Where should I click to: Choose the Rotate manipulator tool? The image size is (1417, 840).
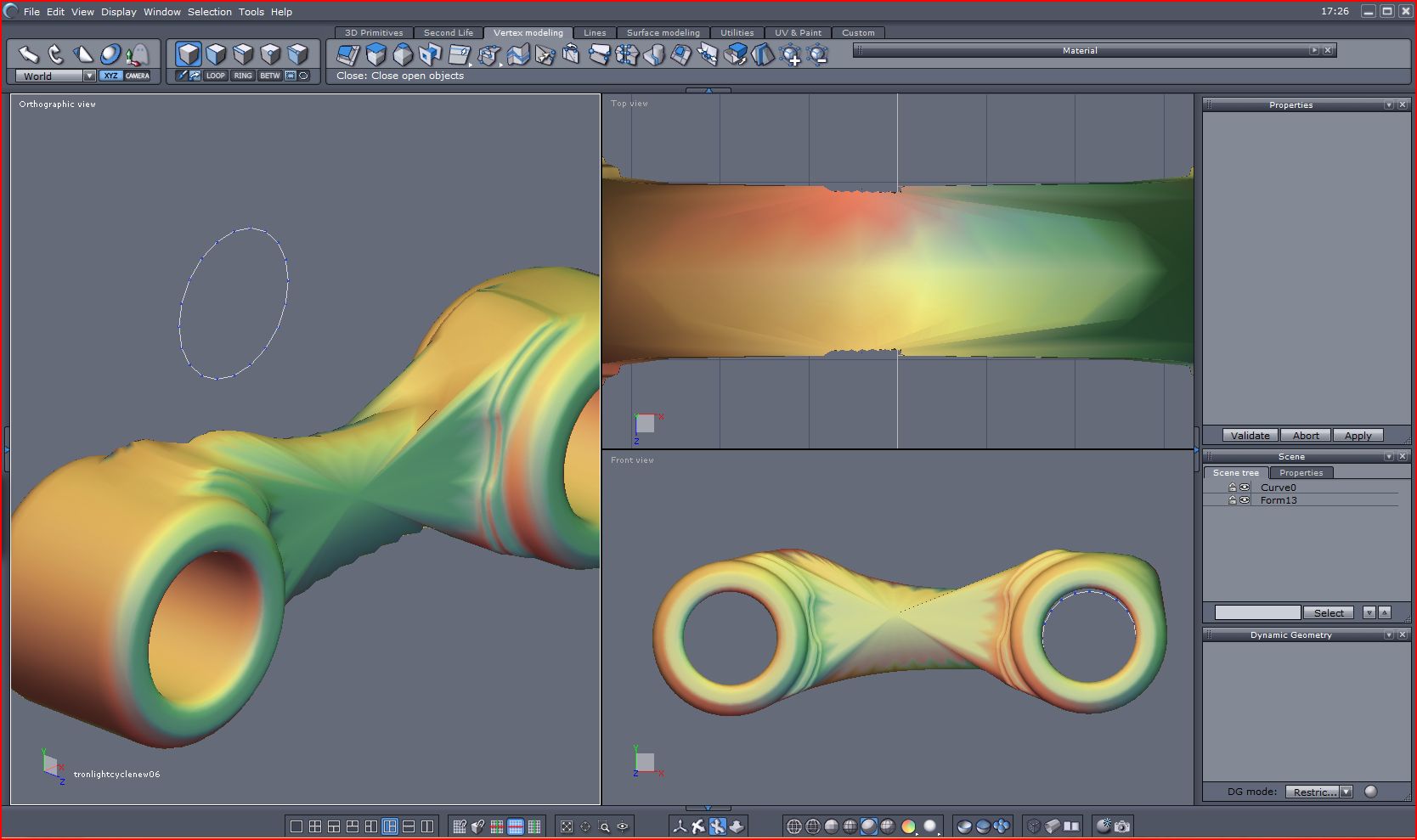56,54
